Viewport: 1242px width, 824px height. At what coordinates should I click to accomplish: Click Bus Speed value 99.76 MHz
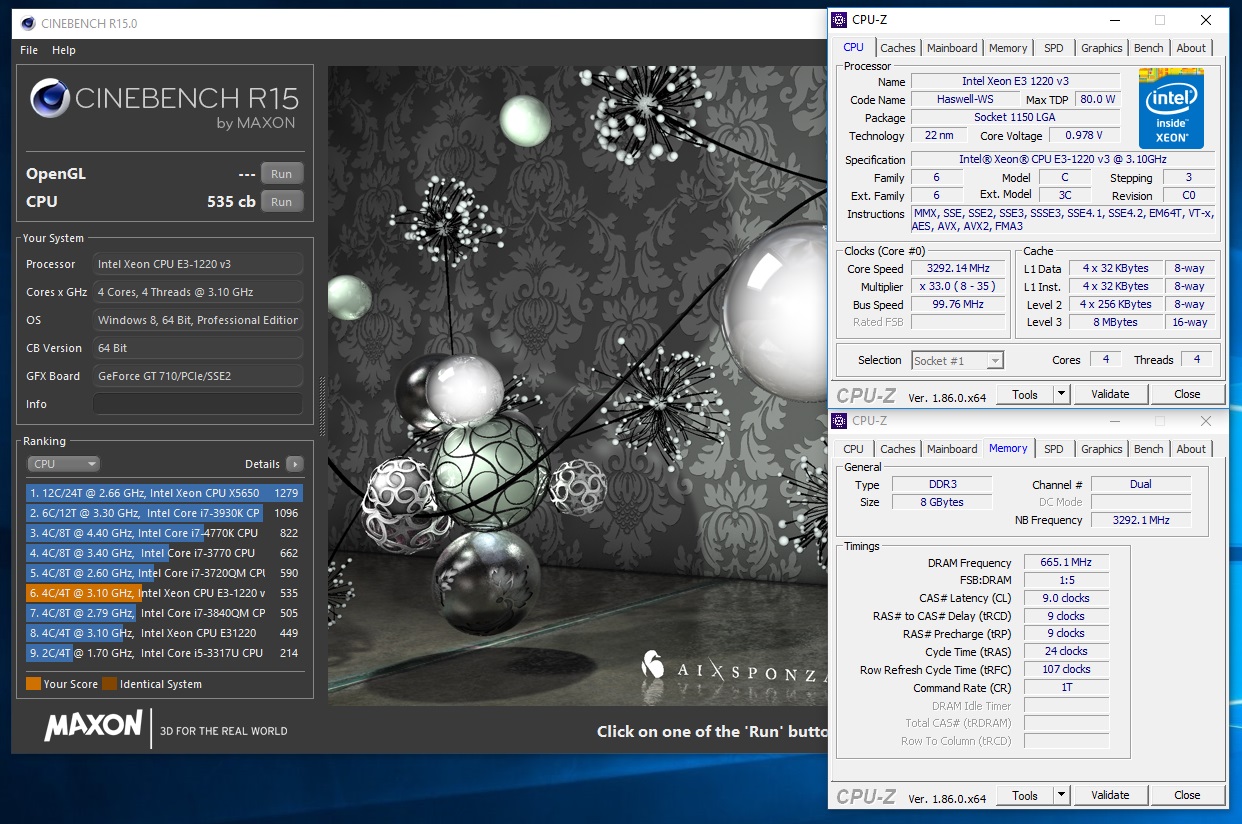[x=958, y=305]
